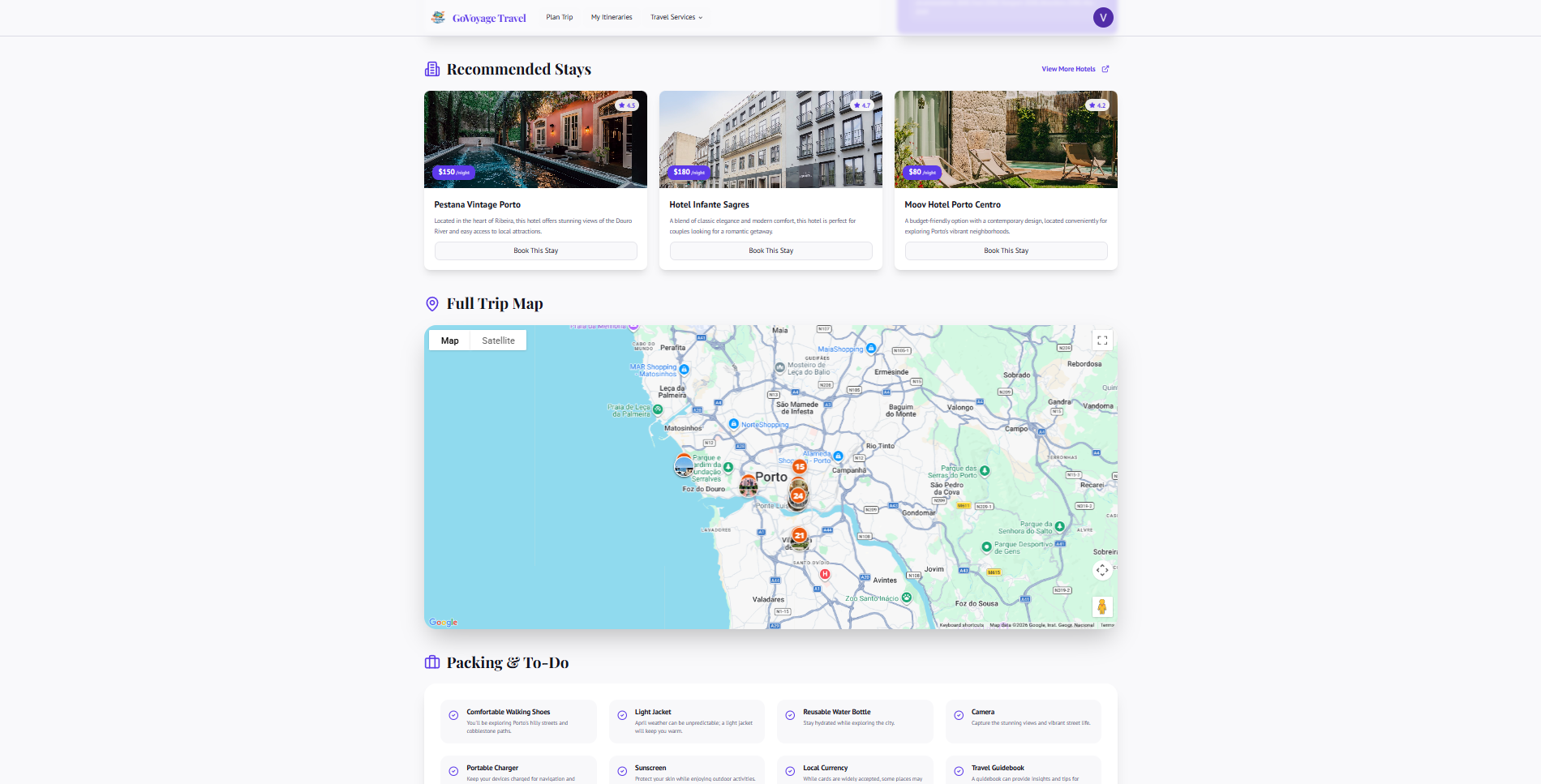
Task: Expand the Travel Services dropdown
Action: (x=675, y=17)
